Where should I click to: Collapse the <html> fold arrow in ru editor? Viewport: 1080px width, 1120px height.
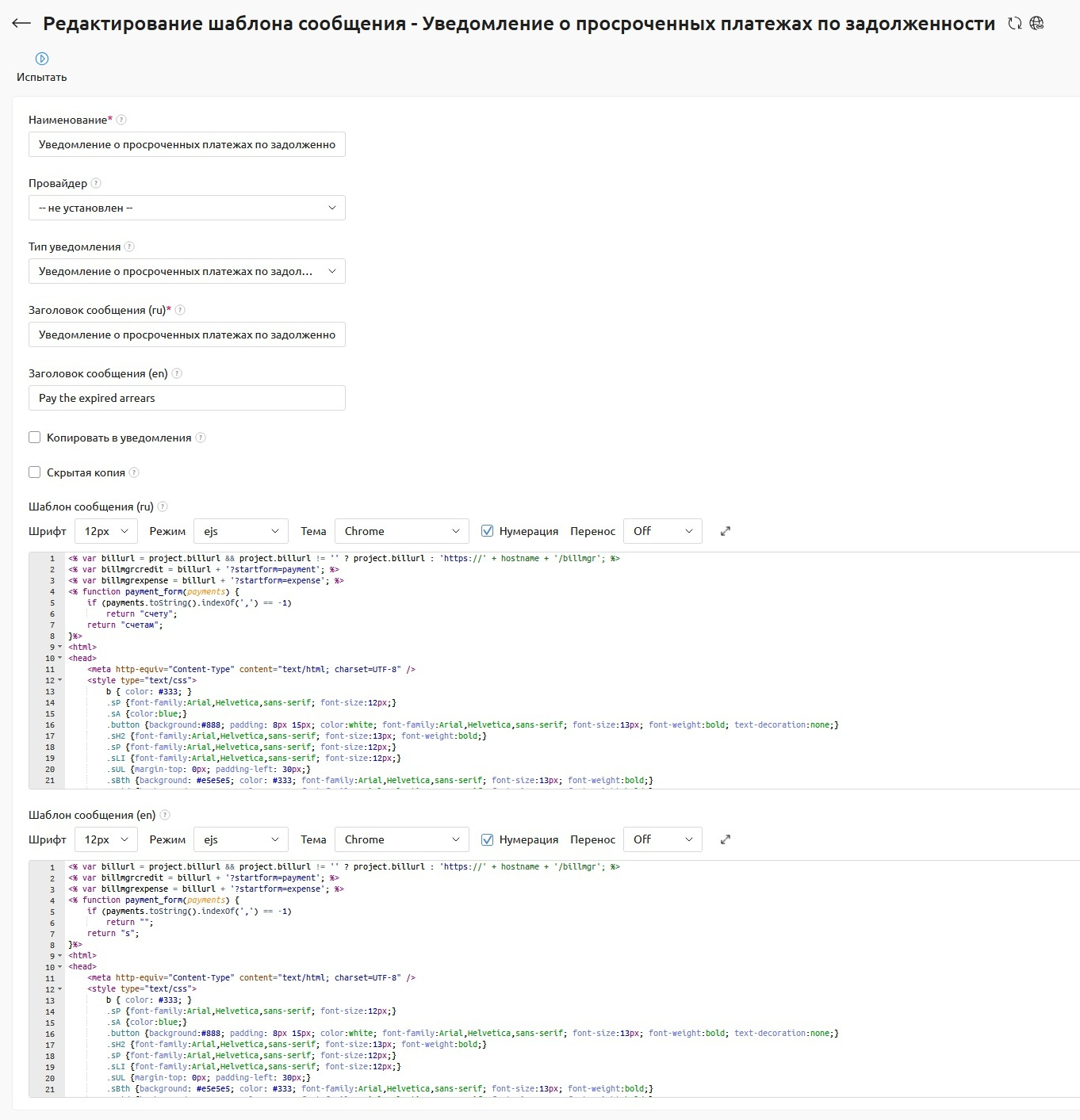pyautogui.click(x=59, y=647)
